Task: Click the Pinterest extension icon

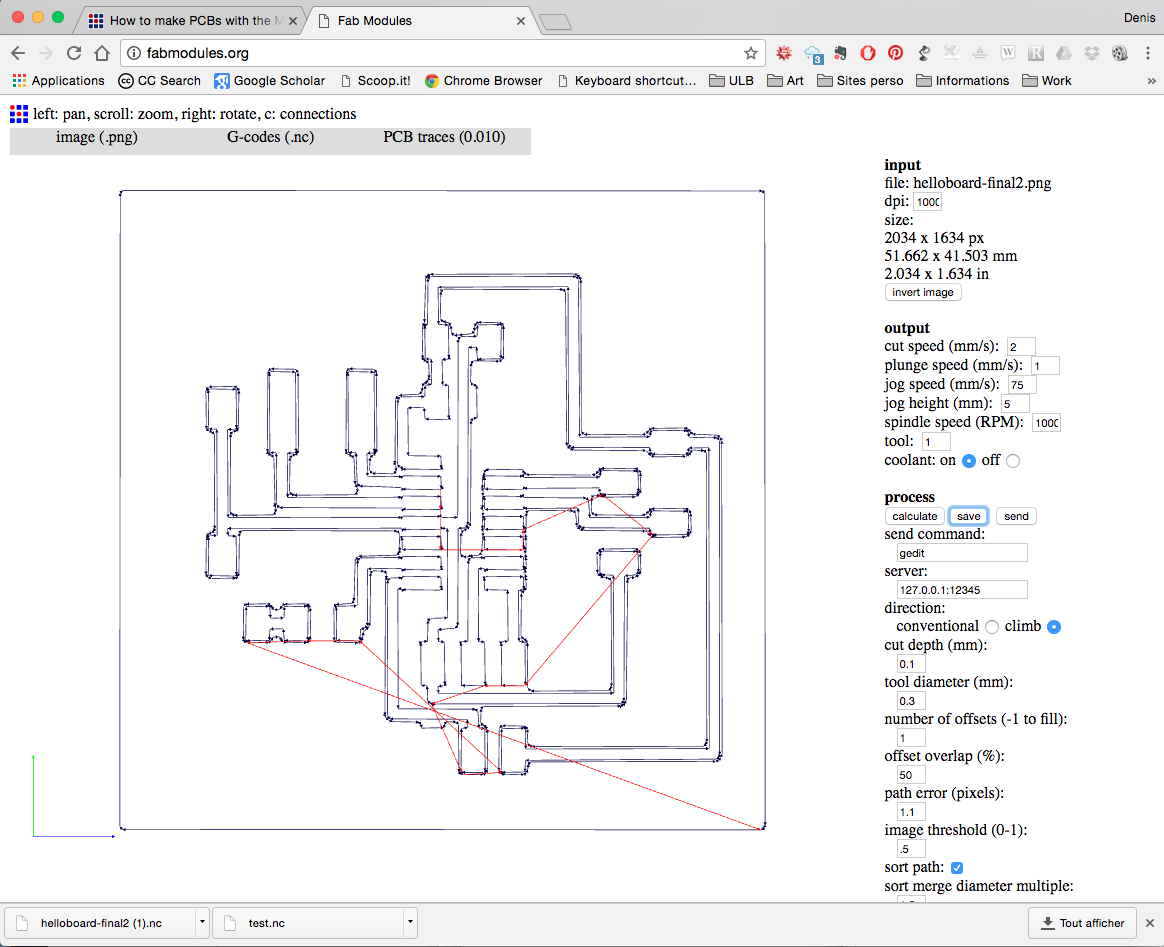Action: [x=895, y=53]
